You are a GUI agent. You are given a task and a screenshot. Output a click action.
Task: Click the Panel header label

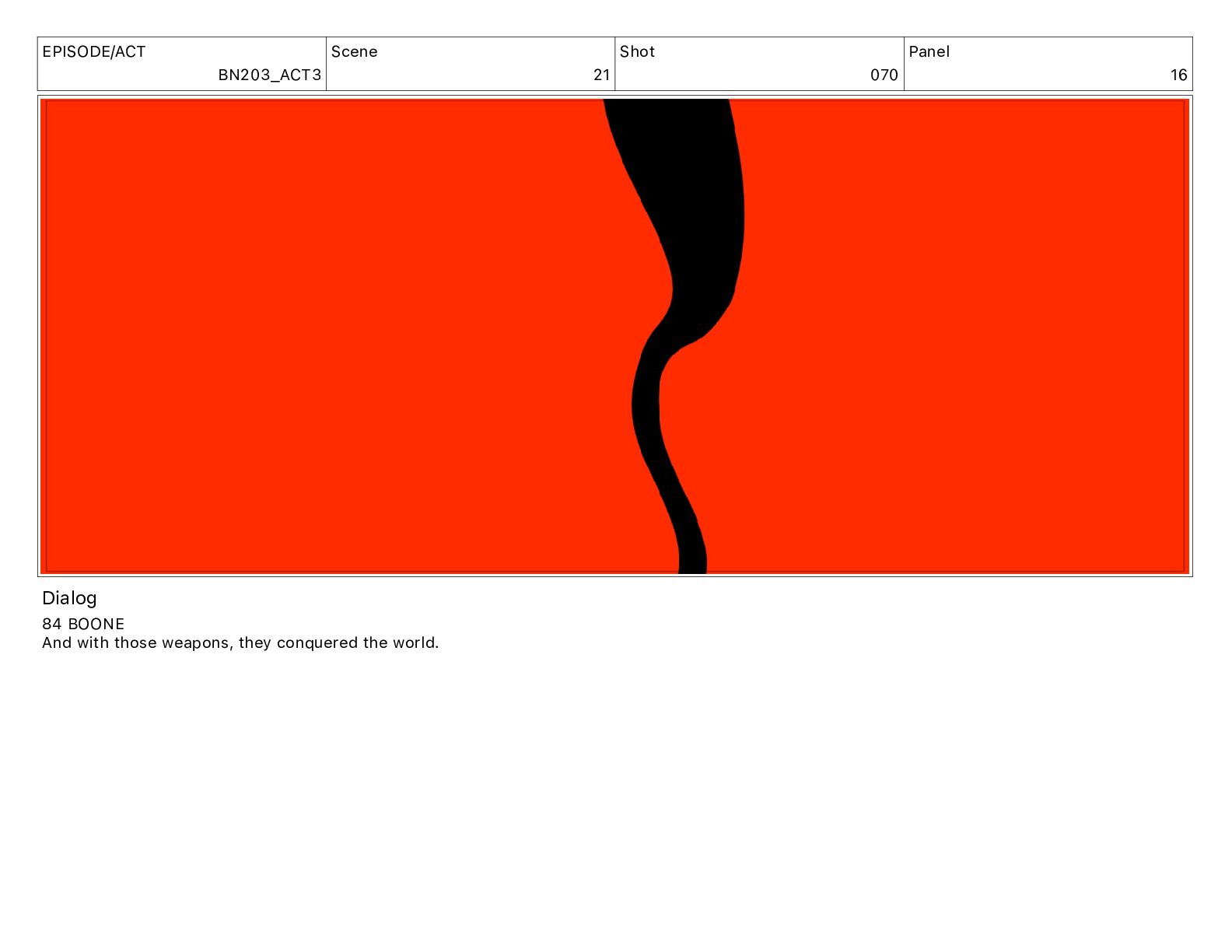point(929,52)
